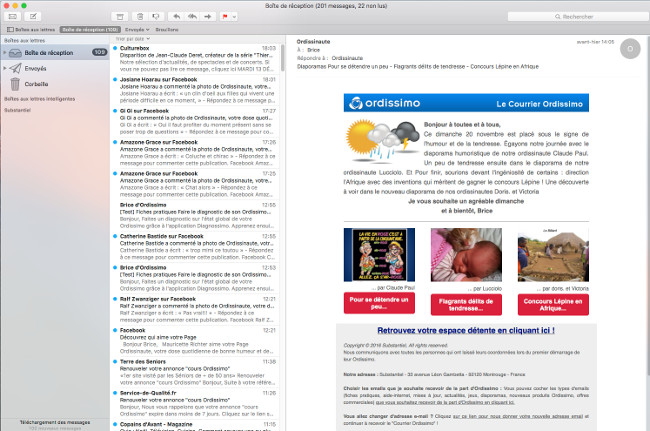Open the baby and cat diaporama thumbnail

466,254
